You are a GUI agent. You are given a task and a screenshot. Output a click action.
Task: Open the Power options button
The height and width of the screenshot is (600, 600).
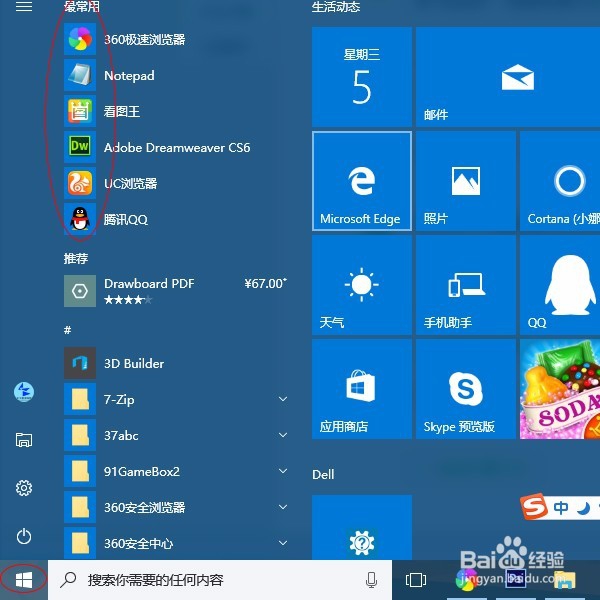(24, 536)
